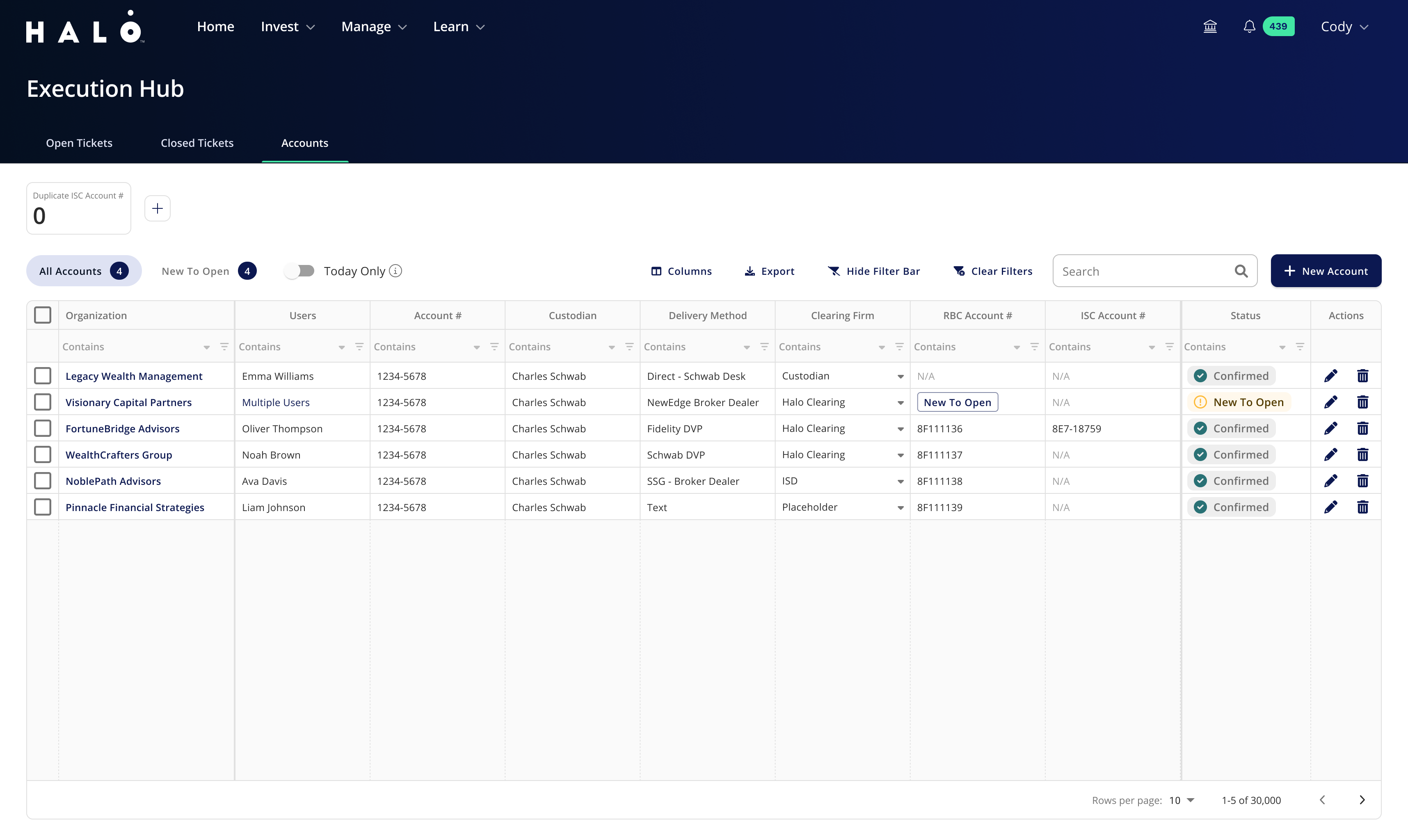Click the bank institution icon in header
Screen dimensions: 1408x840
(x=1210, y=27)
